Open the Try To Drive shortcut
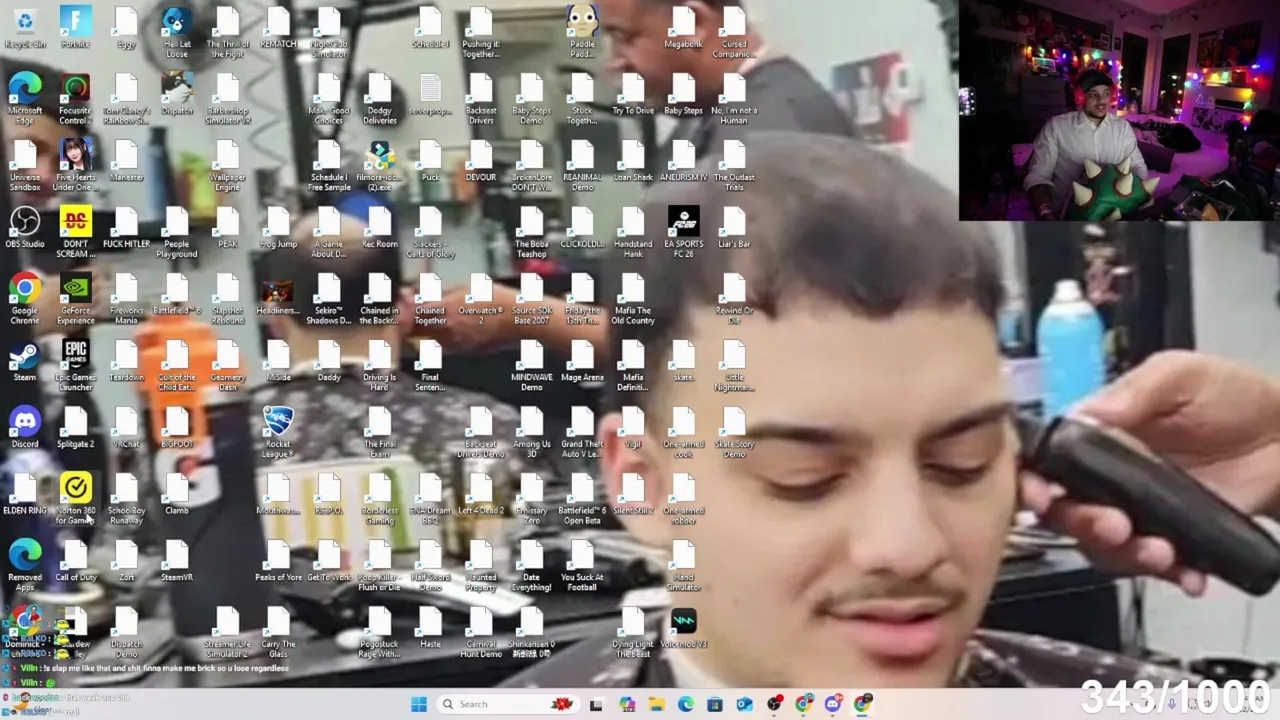1280x720 pixels. [632, 94]
